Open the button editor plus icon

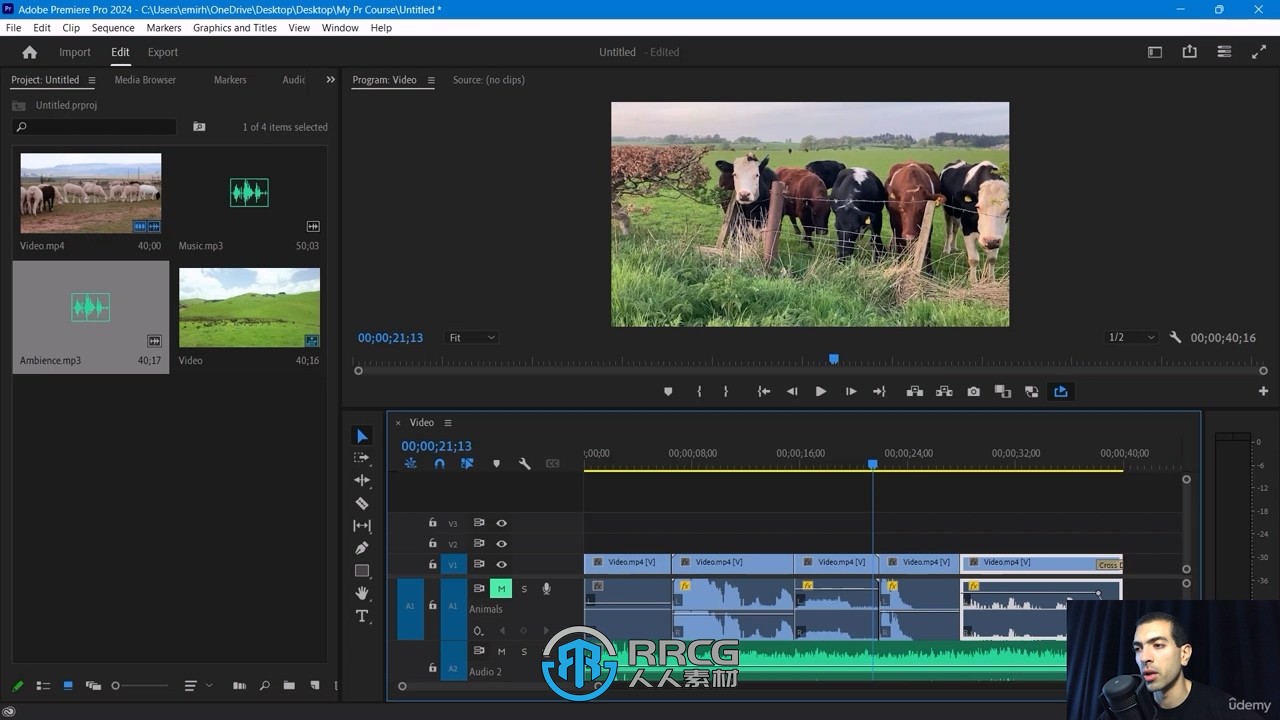(1263, 391)
